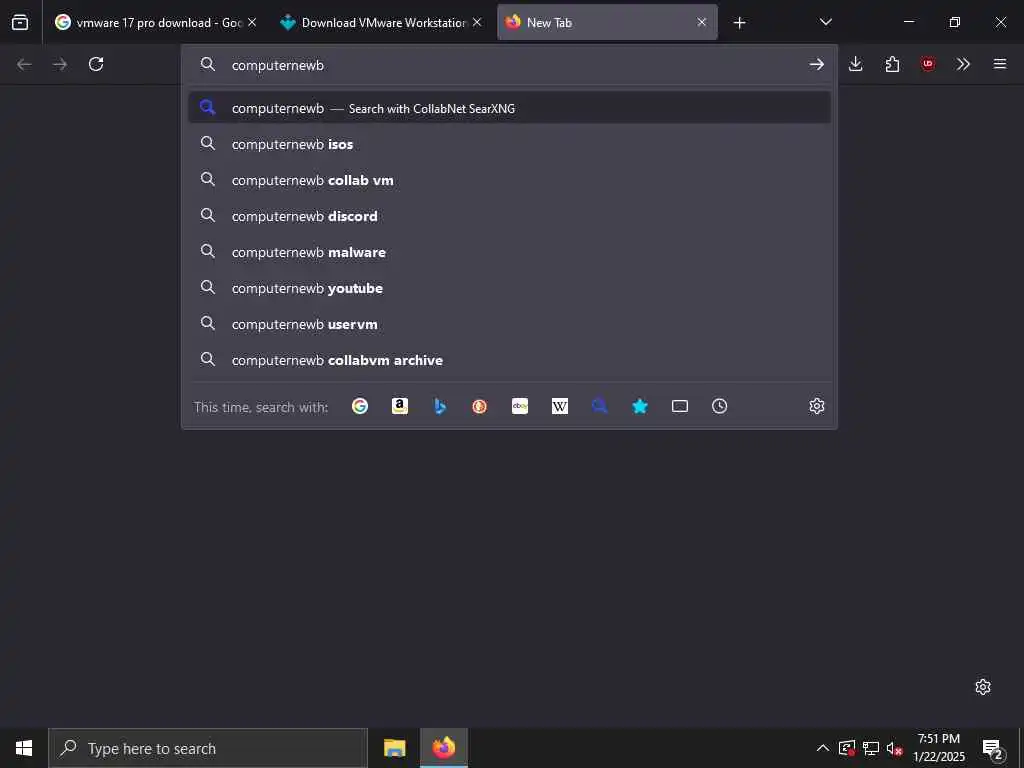Screen dimensions: 1024x768
Task: Search bookmarks via the star icon
Action: (x=640, y=406)
